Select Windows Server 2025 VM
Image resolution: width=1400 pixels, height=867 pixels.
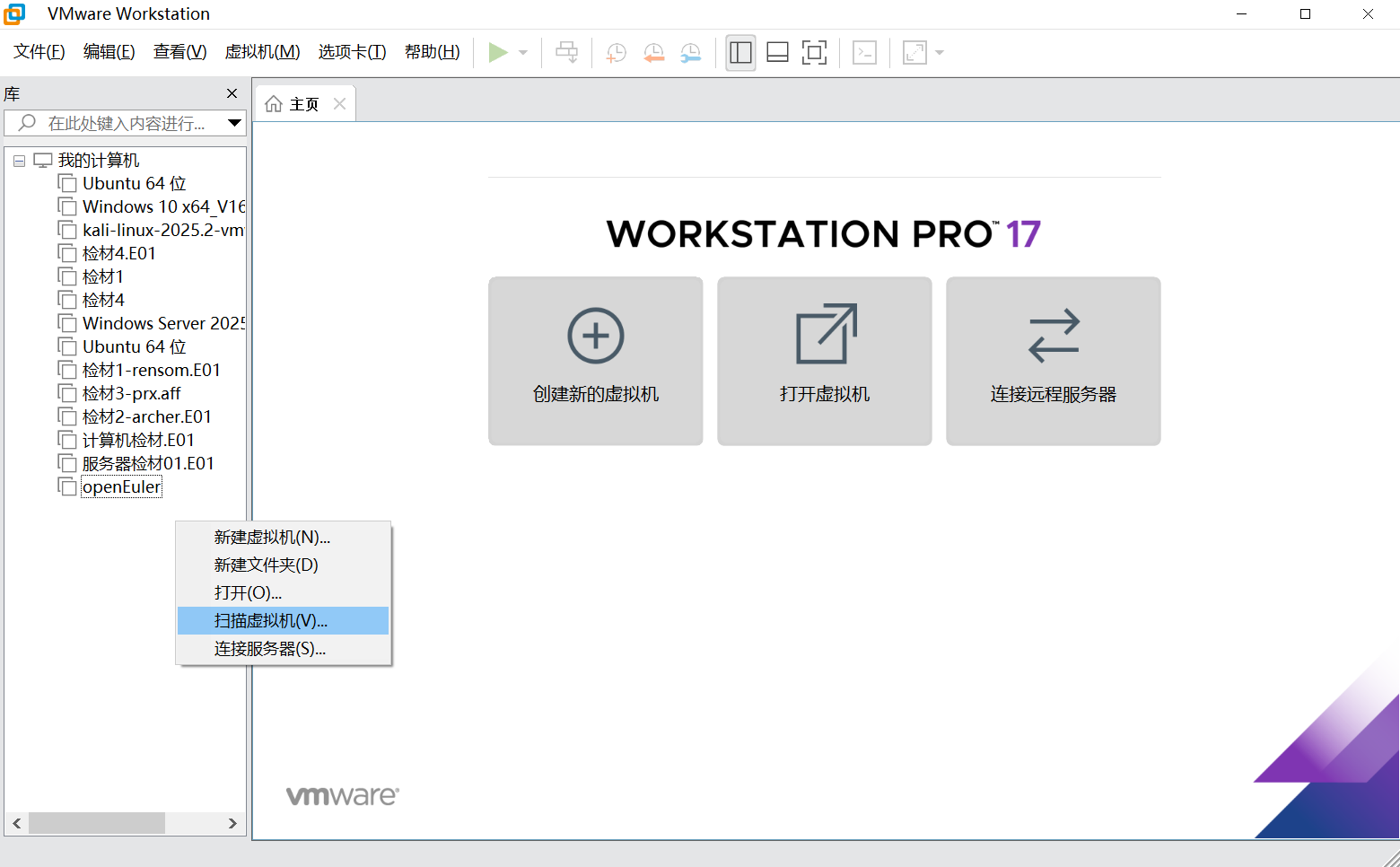coord(163,323)
